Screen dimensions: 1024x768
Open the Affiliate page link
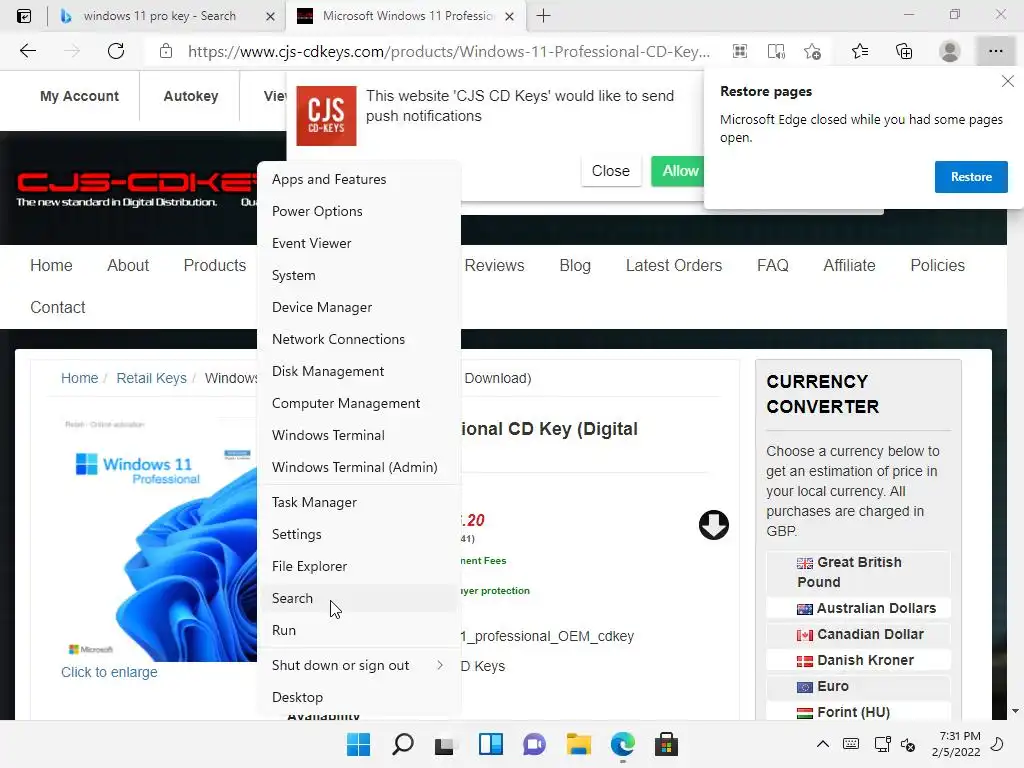[x=849, y=265]
